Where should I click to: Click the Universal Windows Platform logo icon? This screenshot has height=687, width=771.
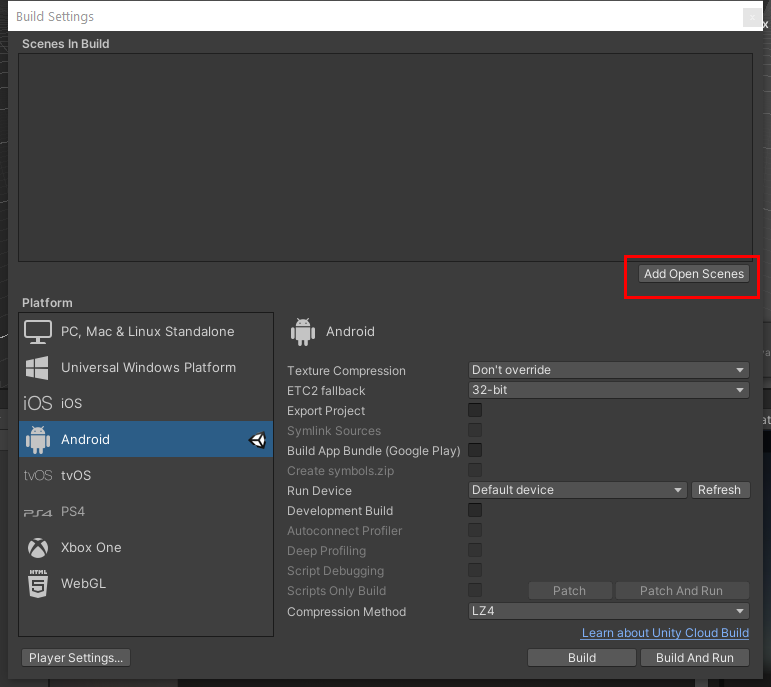click(38, 368)
